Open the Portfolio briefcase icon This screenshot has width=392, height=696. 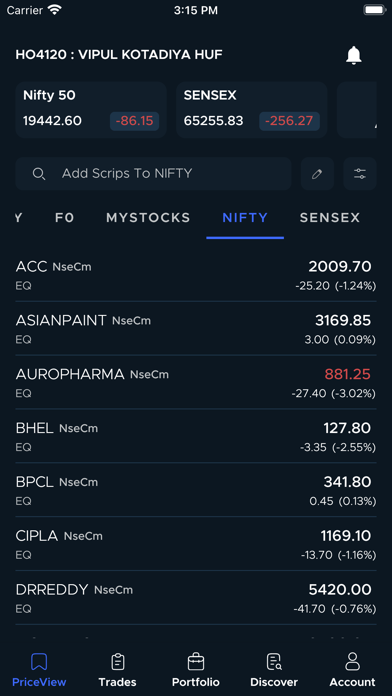[x=196, y=662]
